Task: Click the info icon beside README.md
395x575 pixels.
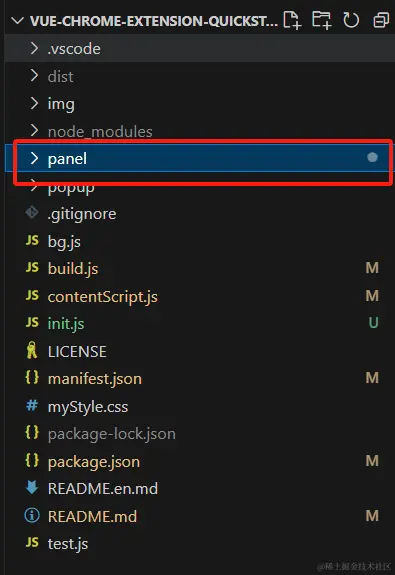Action: [32, 516]
